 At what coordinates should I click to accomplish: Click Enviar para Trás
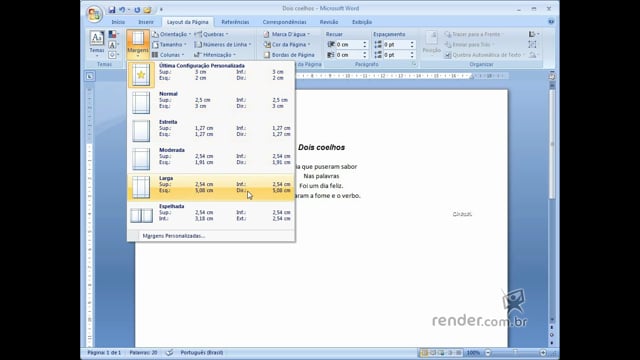click(469, 44)
